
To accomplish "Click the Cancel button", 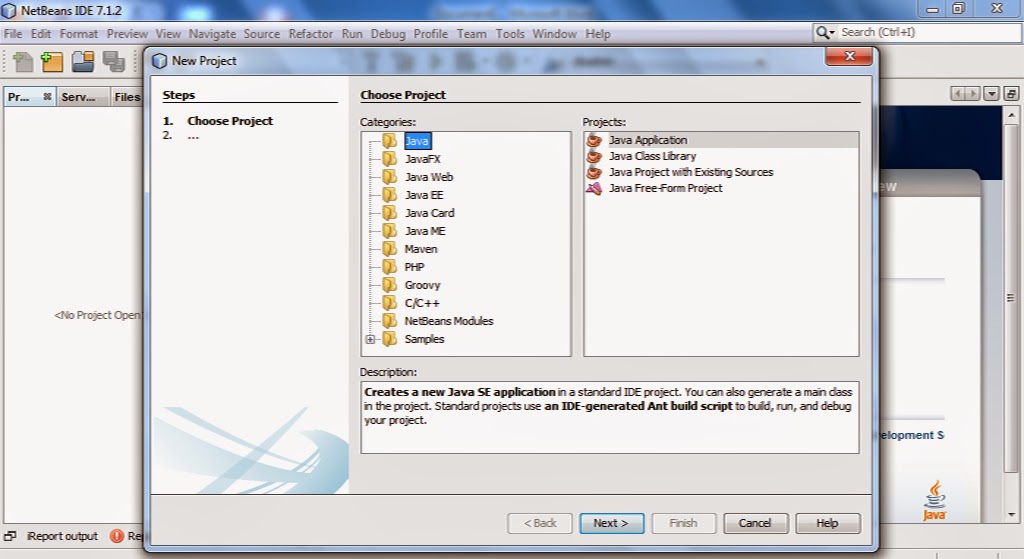I will click(x=755, y=523).
